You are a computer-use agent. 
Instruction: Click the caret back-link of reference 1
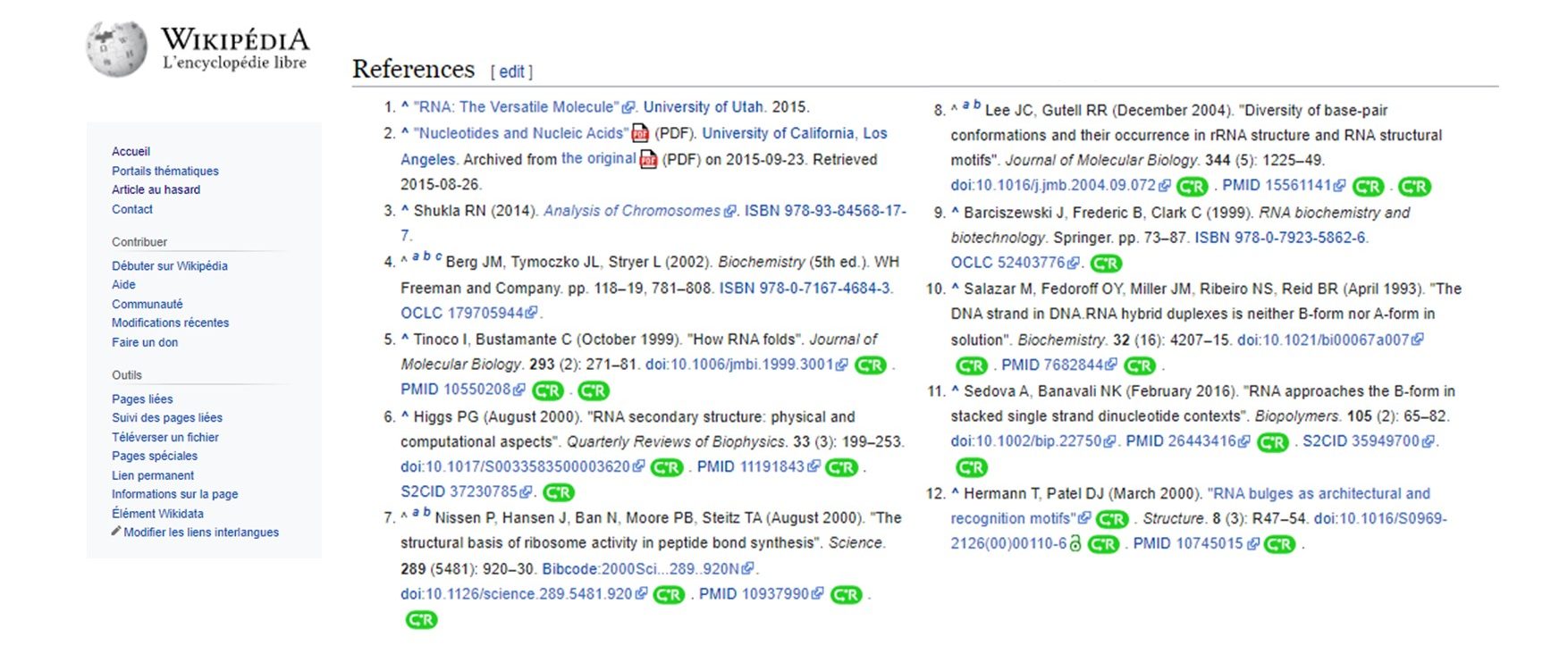point(405,106)
